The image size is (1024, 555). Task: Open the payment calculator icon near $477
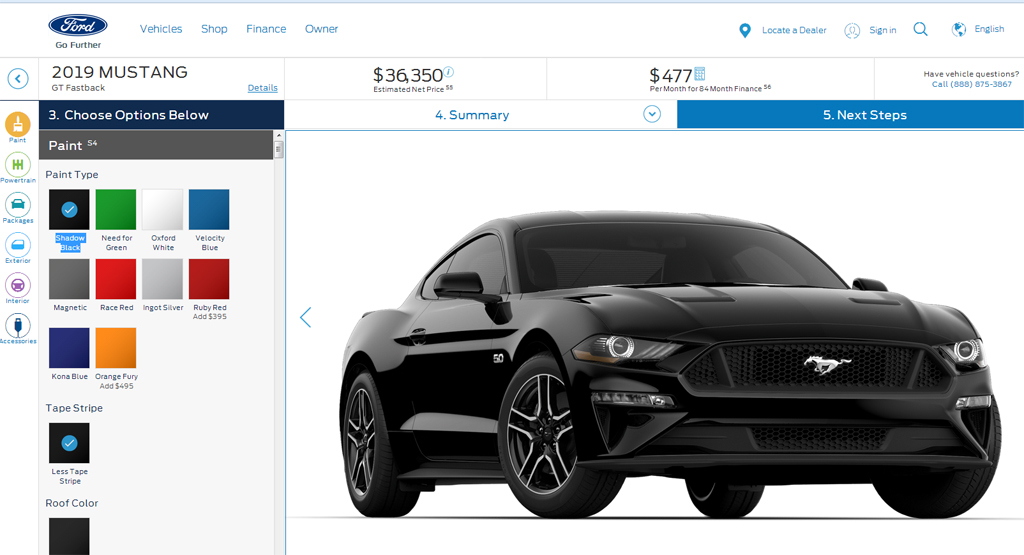(699, 73)
